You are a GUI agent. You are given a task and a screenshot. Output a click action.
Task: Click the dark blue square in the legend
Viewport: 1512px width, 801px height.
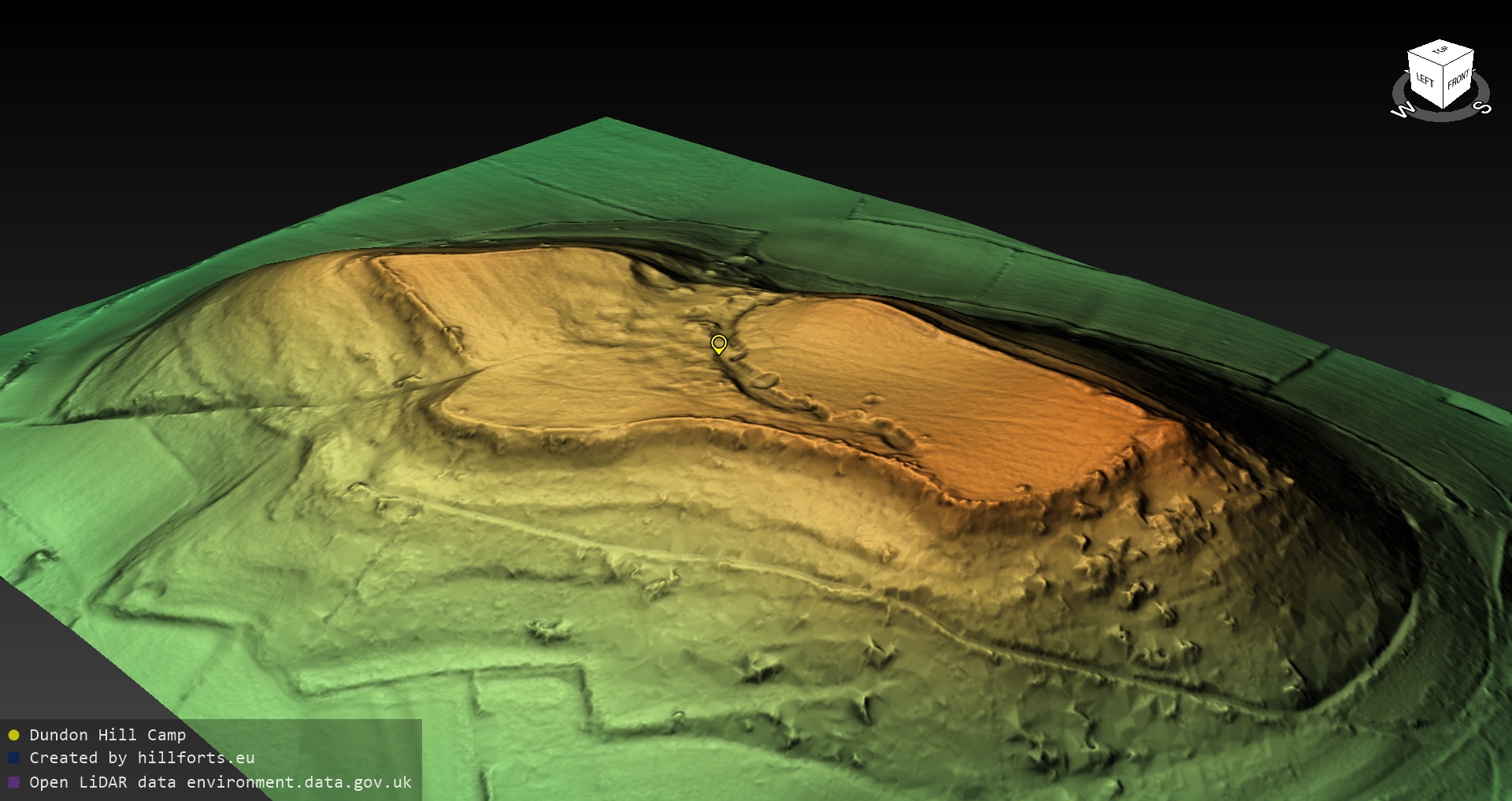pyautogui.click(x=13, y=758)
